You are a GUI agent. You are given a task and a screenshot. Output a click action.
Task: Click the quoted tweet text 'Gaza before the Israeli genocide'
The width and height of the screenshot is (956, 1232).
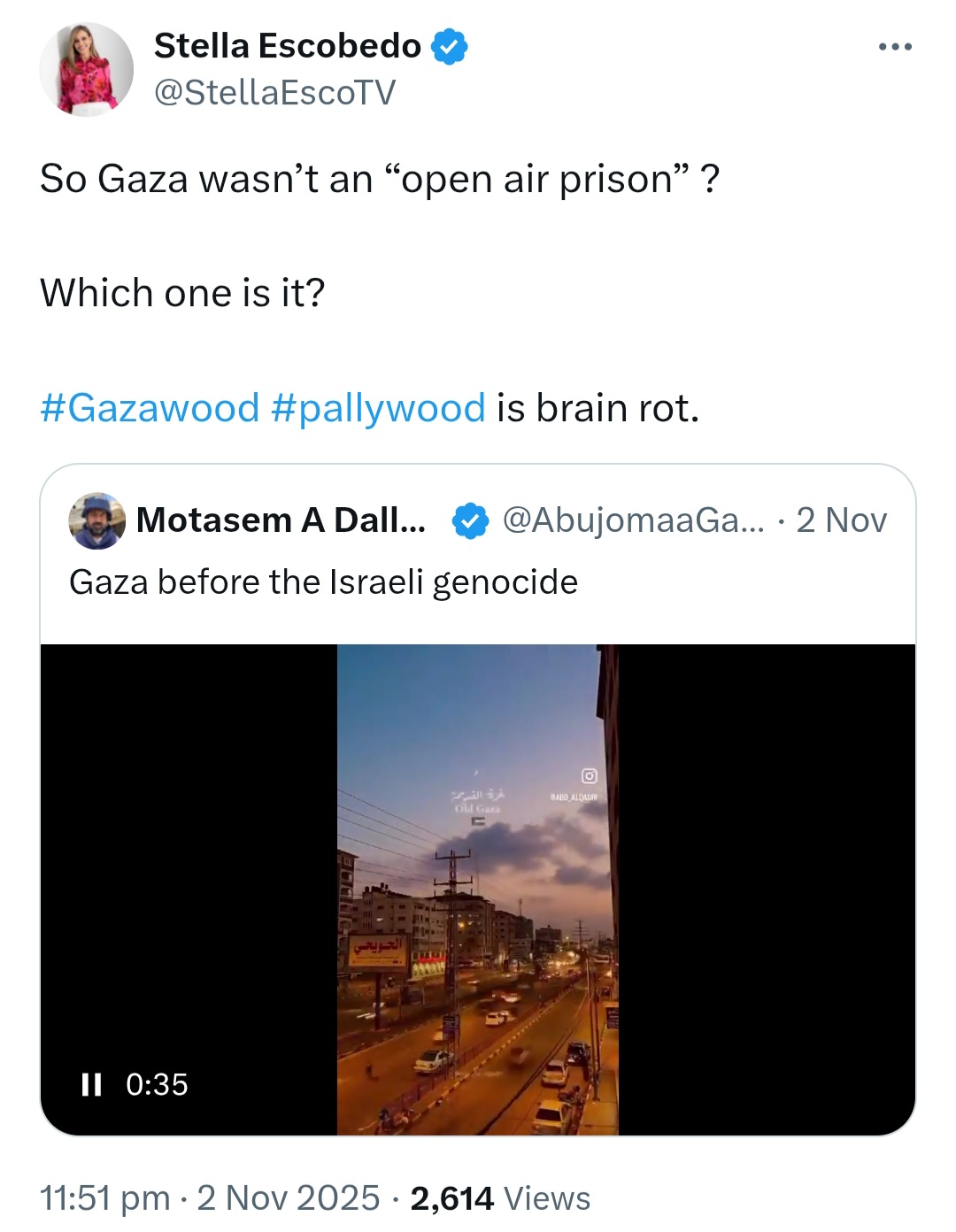[x=321, y=581]
